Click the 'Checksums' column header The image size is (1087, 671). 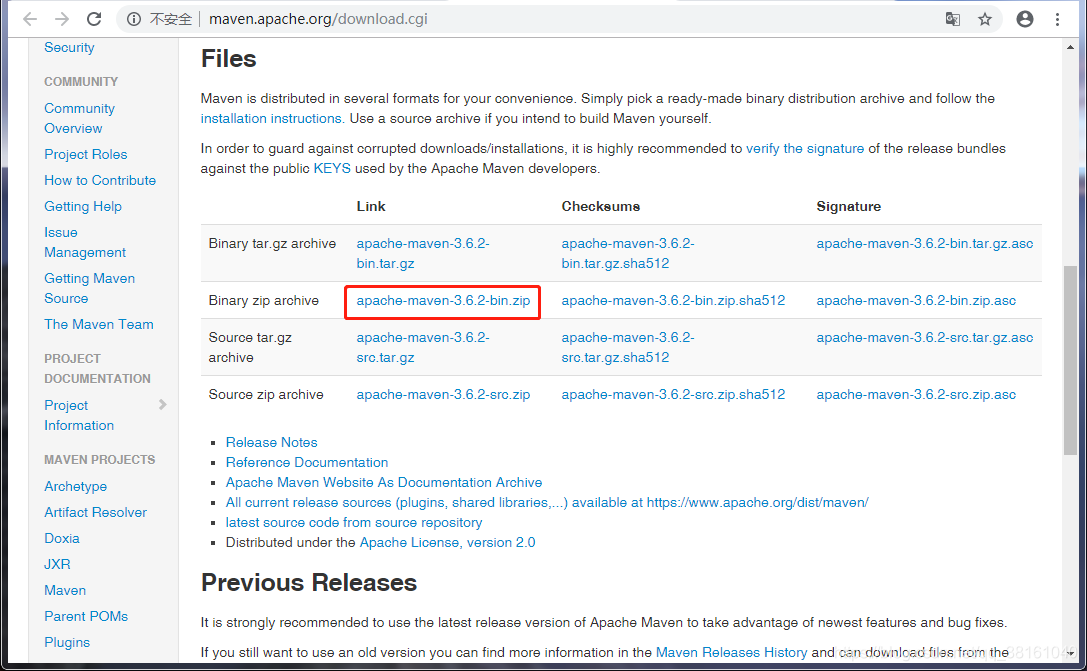(600, 207)
